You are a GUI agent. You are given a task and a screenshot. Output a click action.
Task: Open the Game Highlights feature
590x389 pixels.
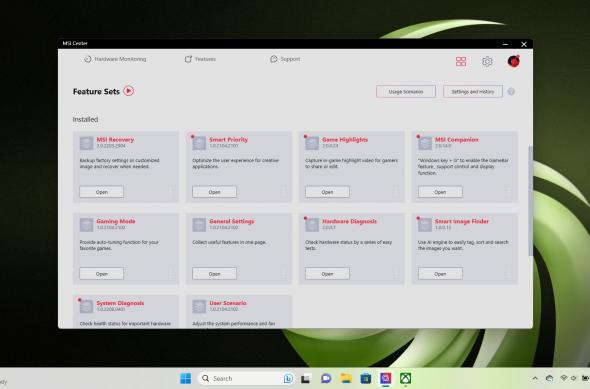pyautogui.click(x=327, y=192)
